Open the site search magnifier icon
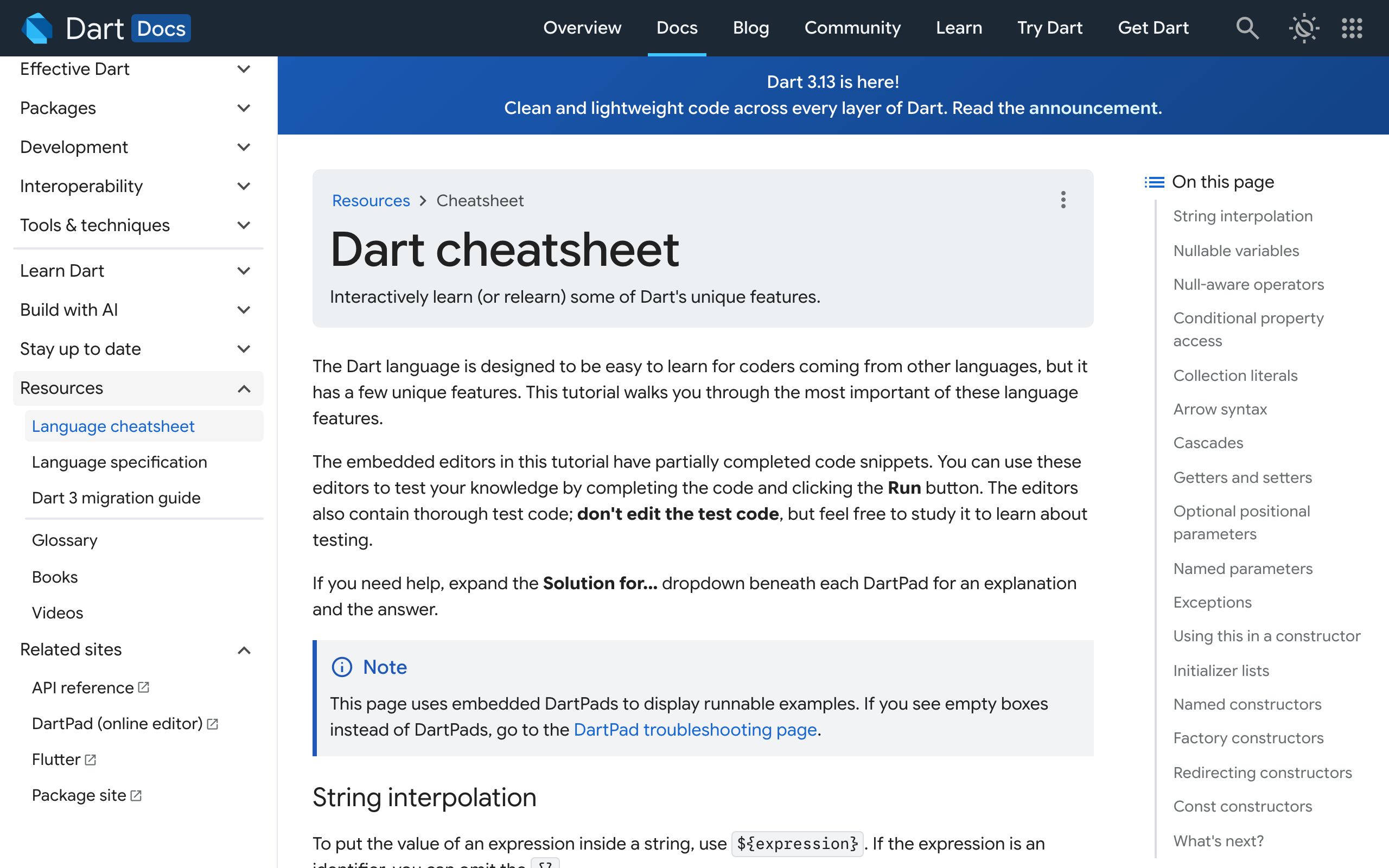 point(1247,28)
